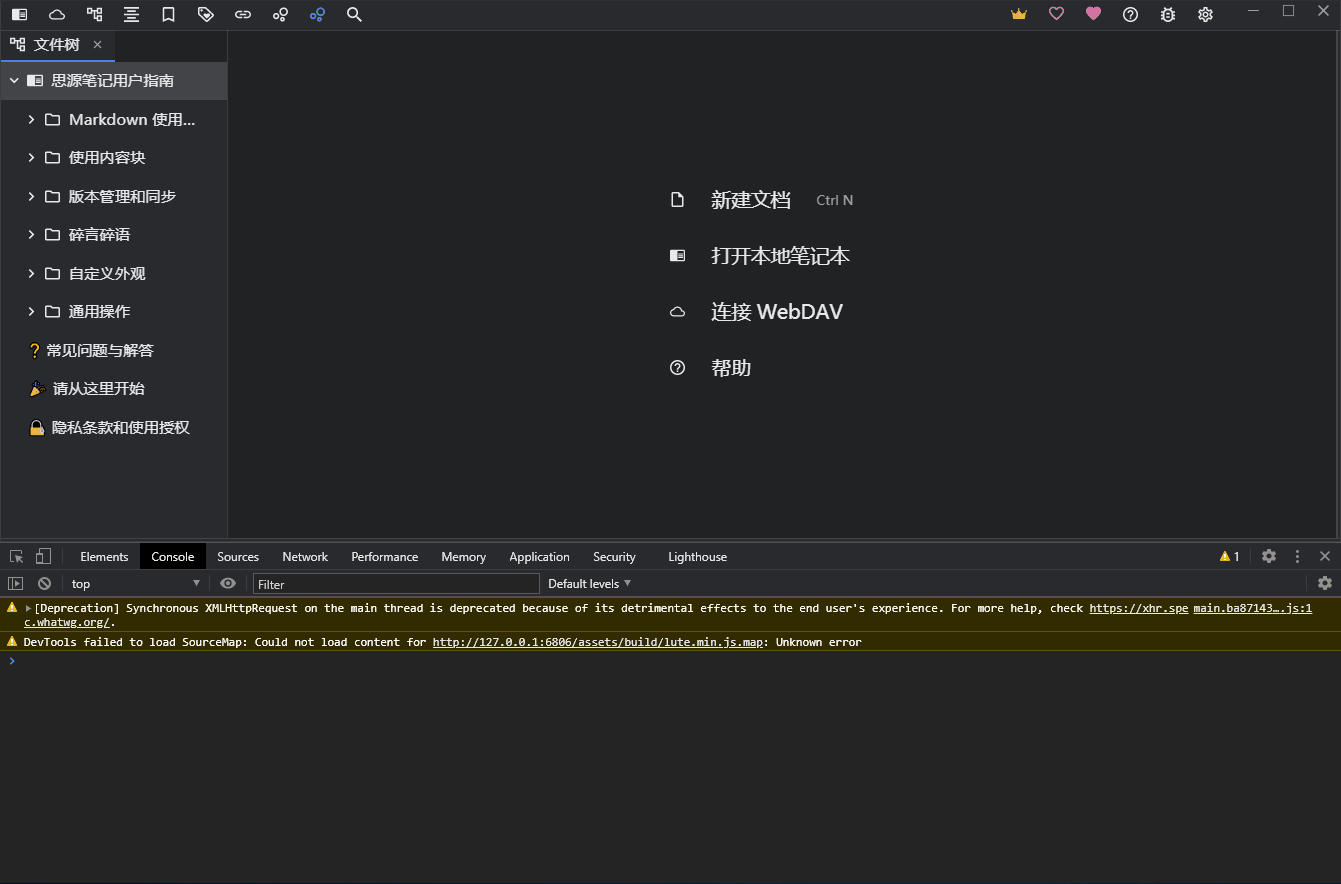Toggle live expression eye icon
1341x884 pixels.
tap(228, 584)
